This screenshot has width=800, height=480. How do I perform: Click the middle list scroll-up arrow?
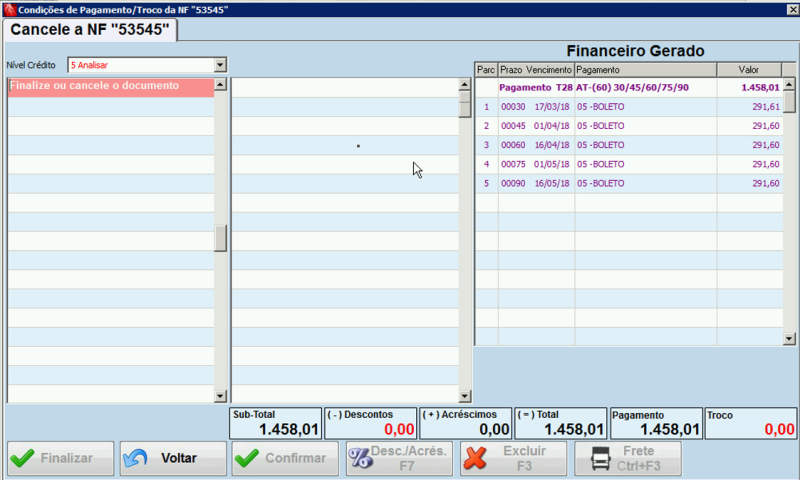tap(464, 85)
